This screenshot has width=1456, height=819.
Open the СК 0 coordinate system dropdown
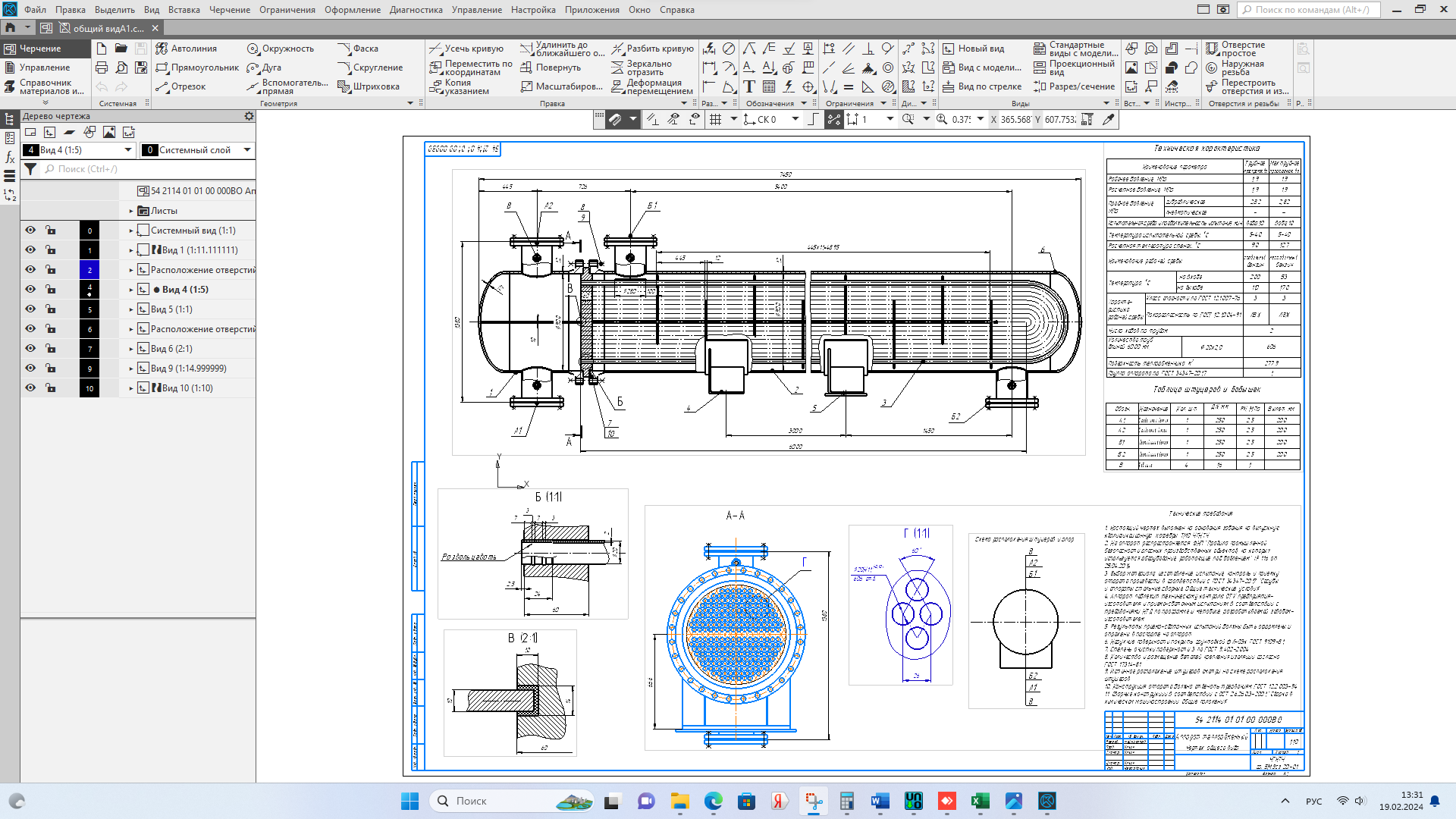pos(795,119)
